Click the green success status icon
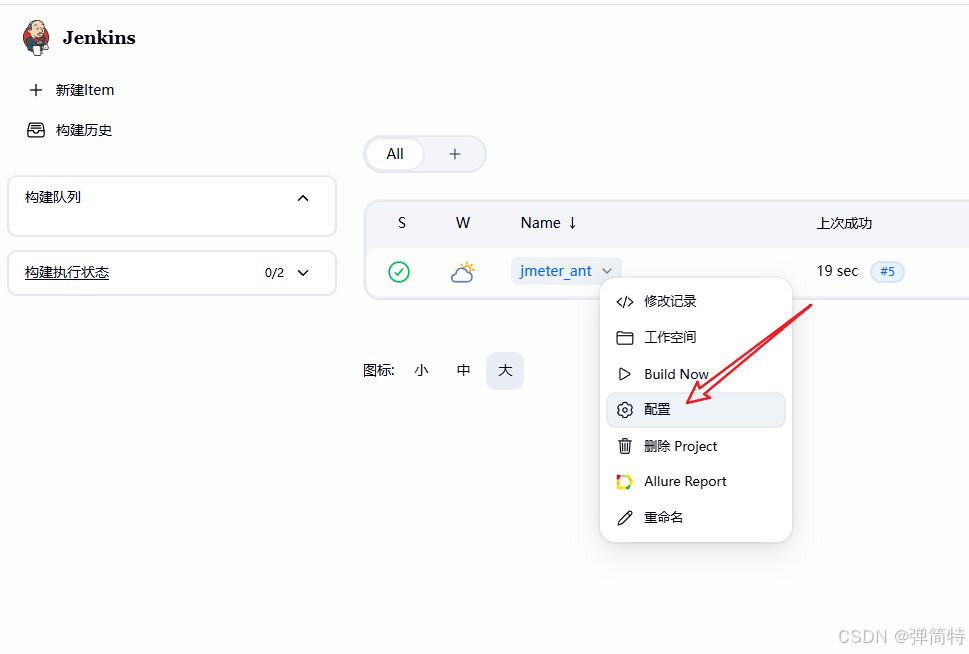The width and height of the screenshot is (969, 654). (x=399, y=272)
